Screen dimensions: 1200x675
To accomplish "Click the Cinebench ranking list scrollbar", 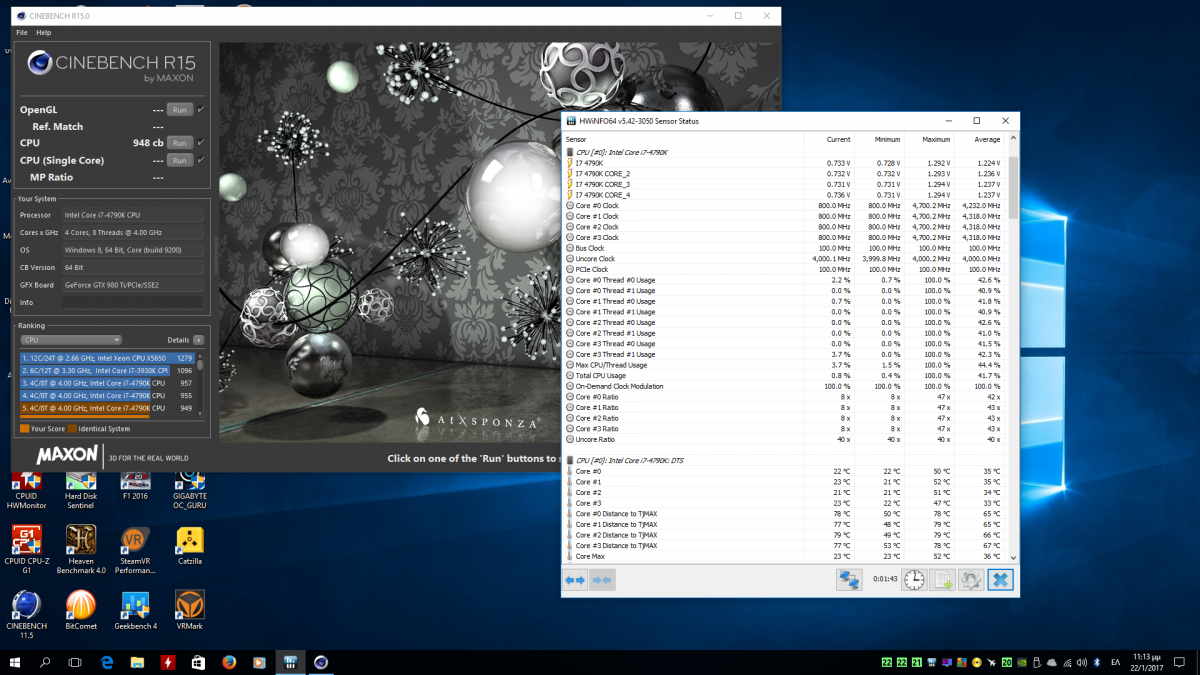I will click(x=200, y=383).
